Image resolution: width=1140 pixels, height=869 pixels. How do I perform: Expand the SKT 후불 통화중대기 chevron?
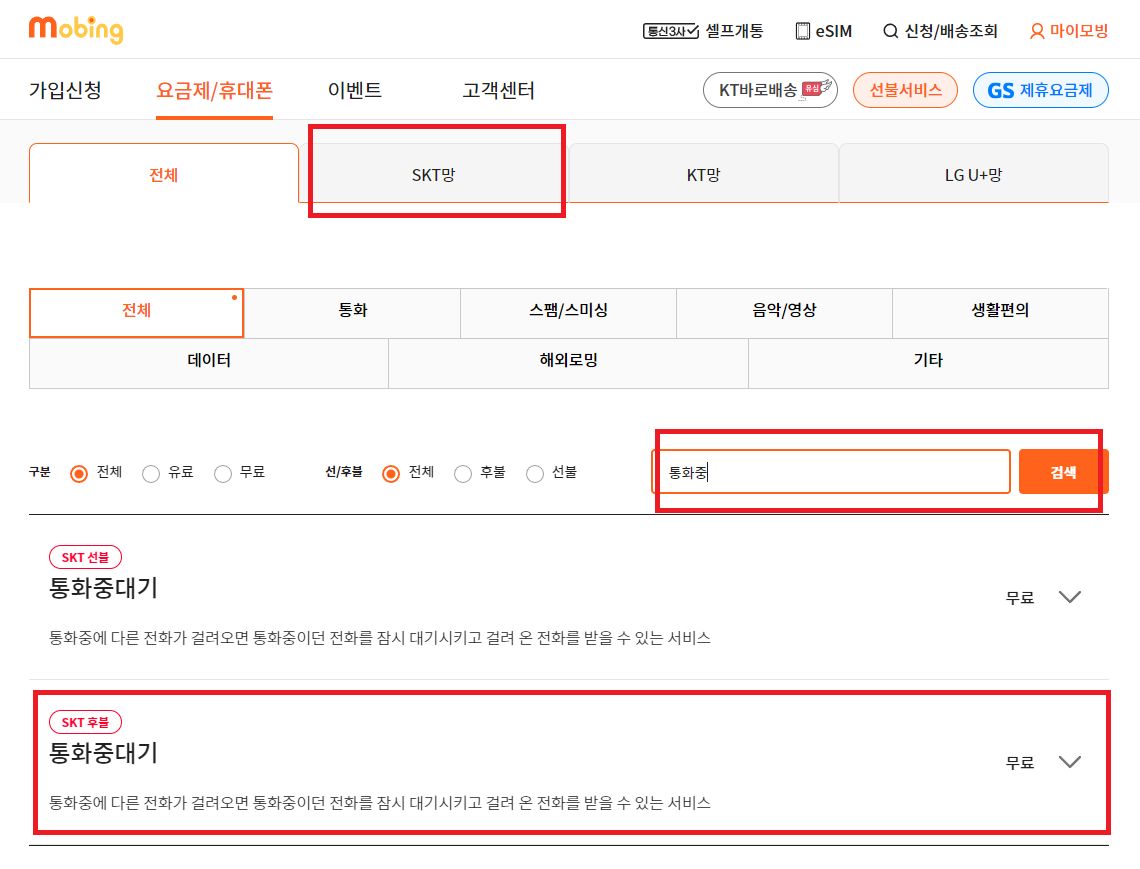click(1069, 762)
